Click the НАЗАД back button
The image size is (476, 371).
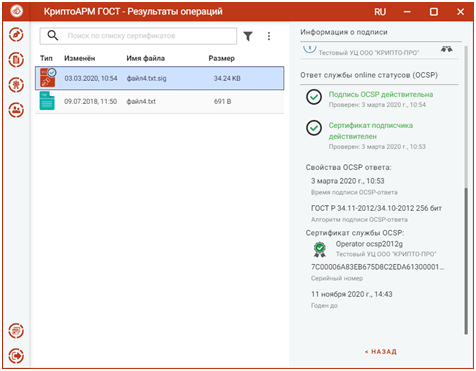[381, 352]
